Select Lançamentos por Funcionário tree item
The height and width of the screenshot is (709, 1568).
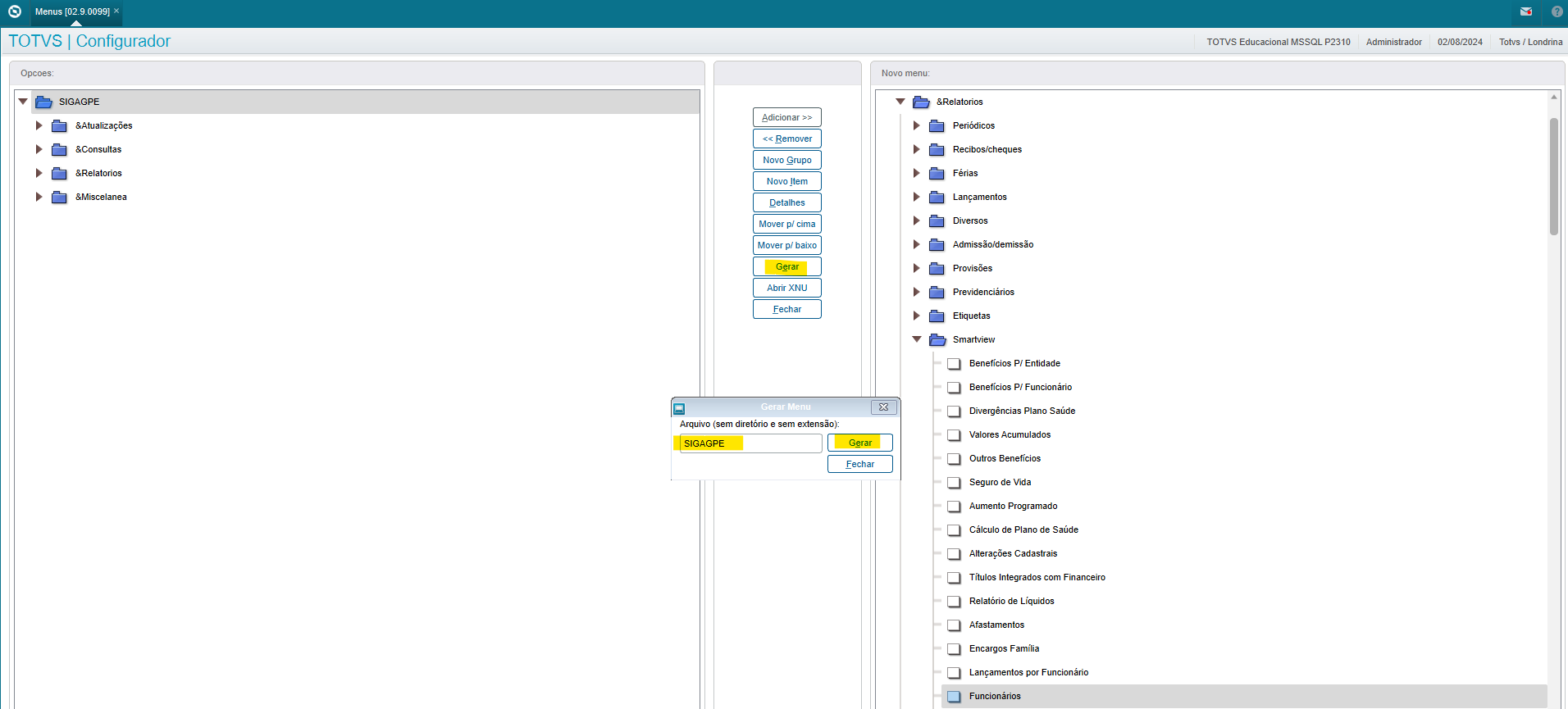coord(1028,672)
